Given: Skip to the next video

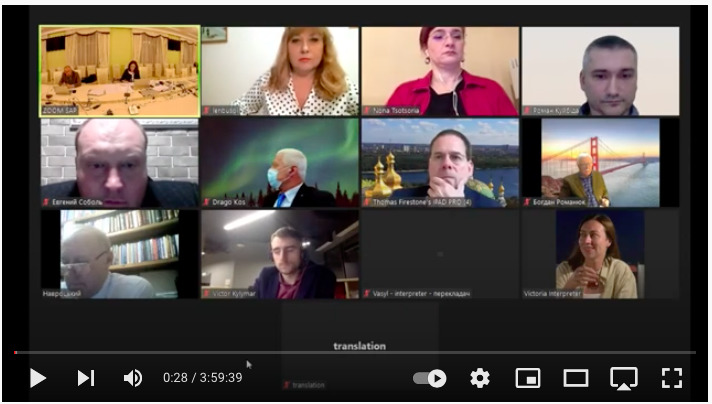Looking at the screenshot, I should tap(86, 378).
